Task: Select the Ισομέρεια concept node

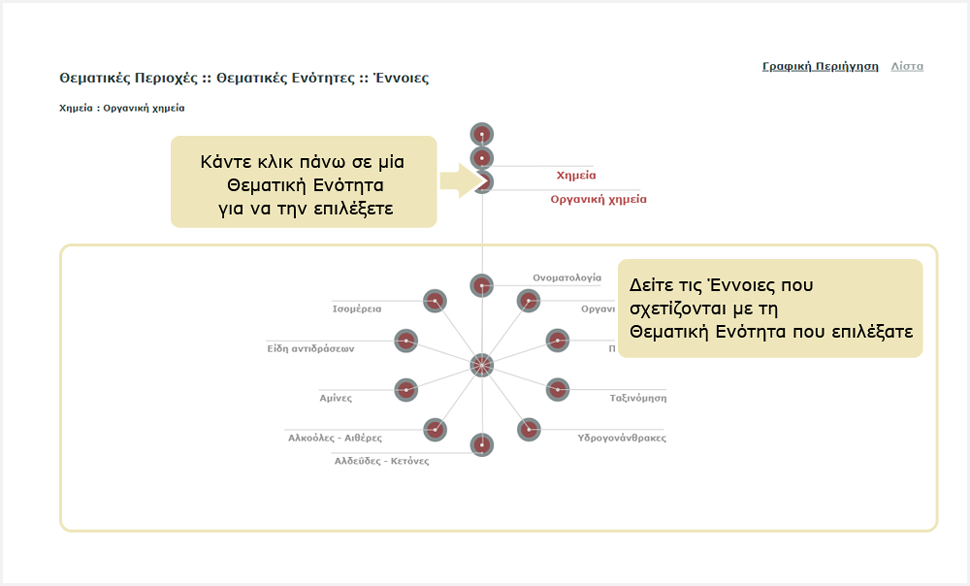Action: point(434,300)
